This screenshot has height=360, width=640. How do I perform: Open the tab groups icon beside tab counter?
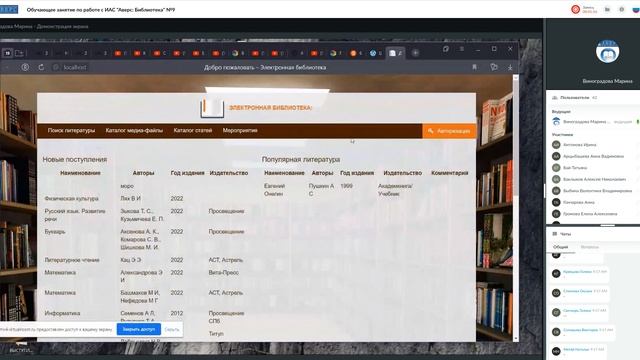[x=19, y=53]
